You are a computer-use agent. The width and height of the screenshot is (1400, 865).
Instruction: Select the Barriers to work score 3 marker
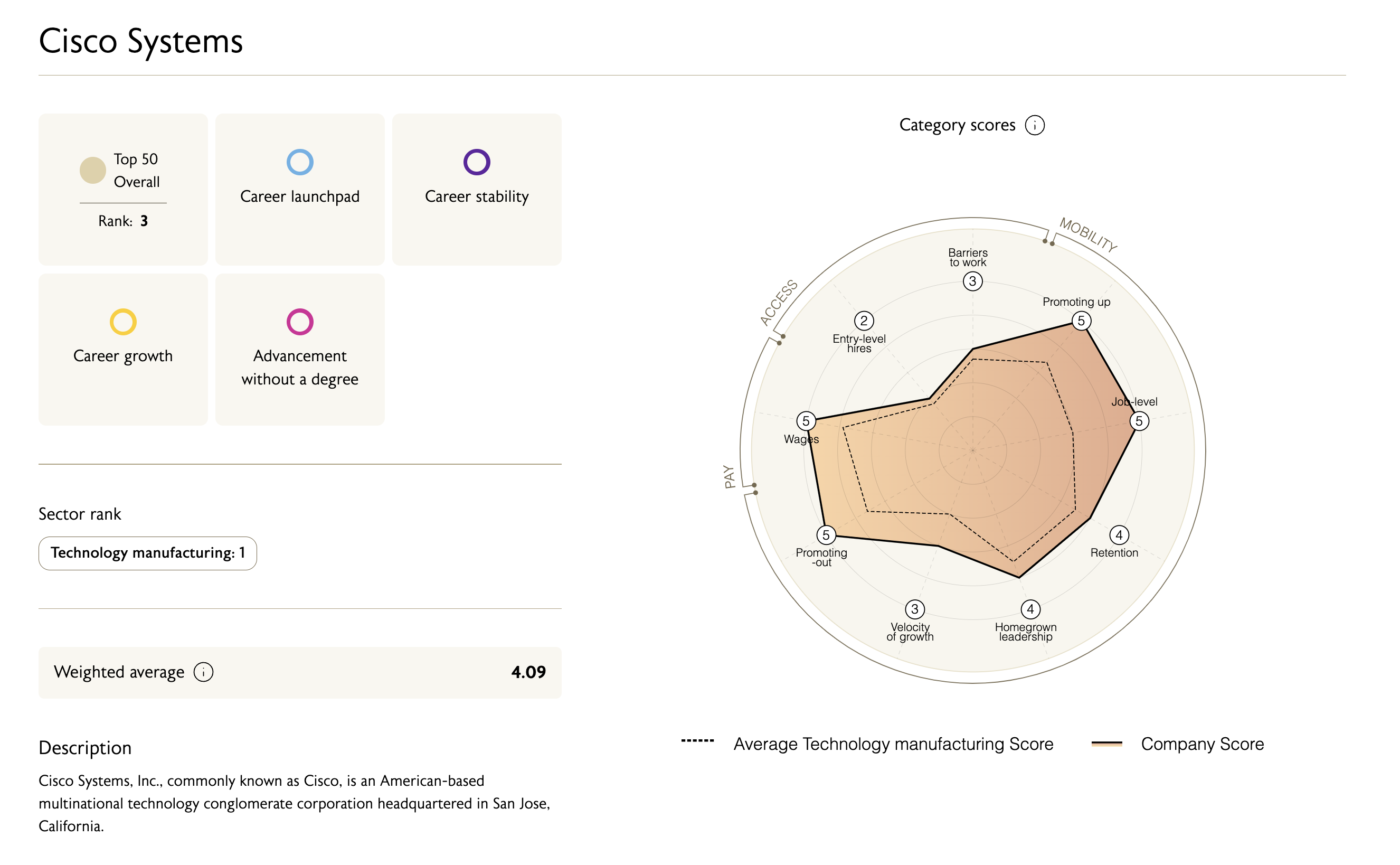tap(972, 281)
